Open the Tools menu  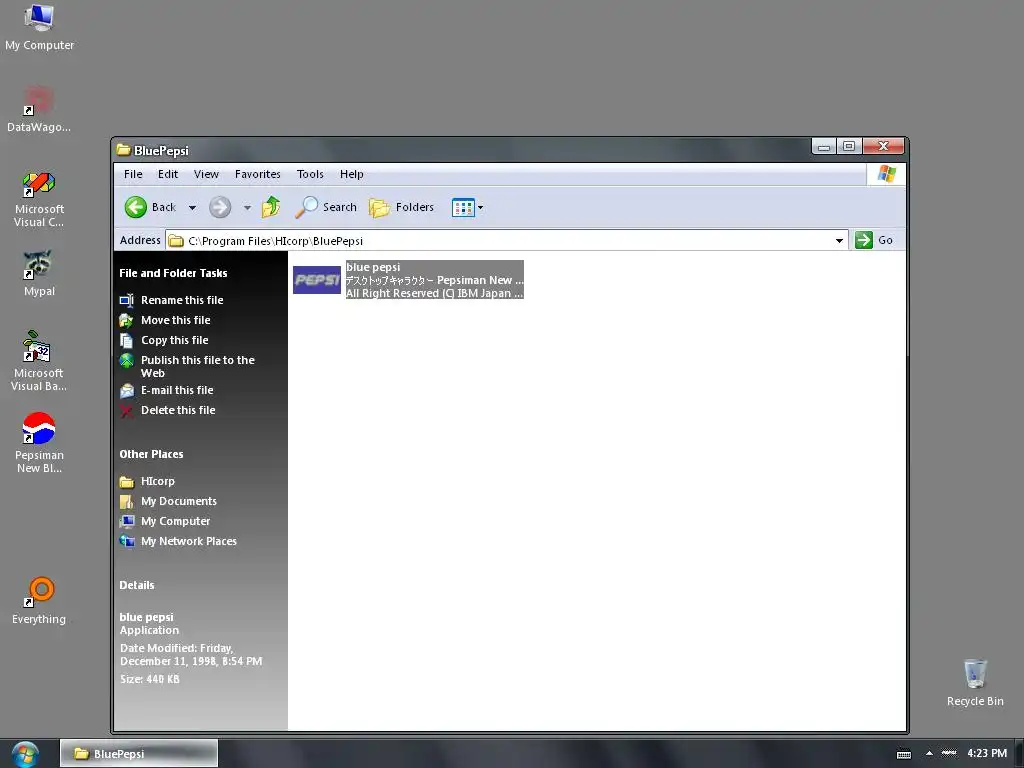coord(310,174)
